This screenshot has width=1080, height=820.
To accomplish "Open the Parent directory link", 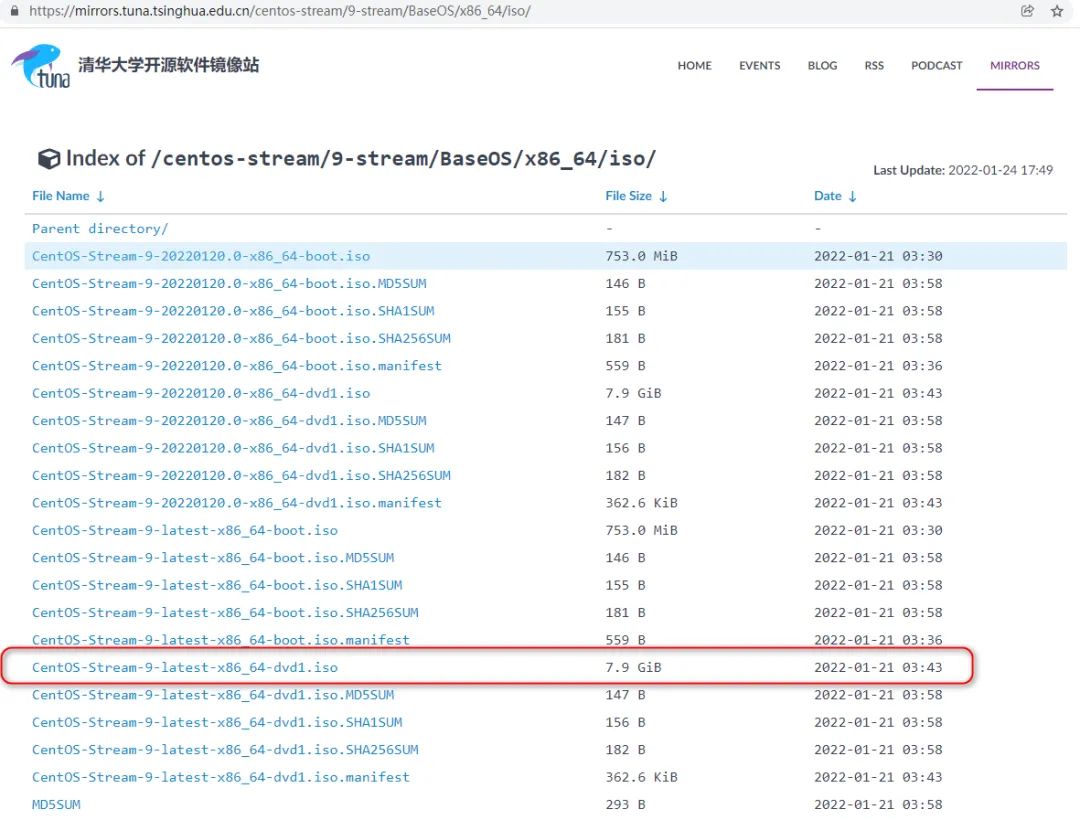I will [x=99, y=228].
